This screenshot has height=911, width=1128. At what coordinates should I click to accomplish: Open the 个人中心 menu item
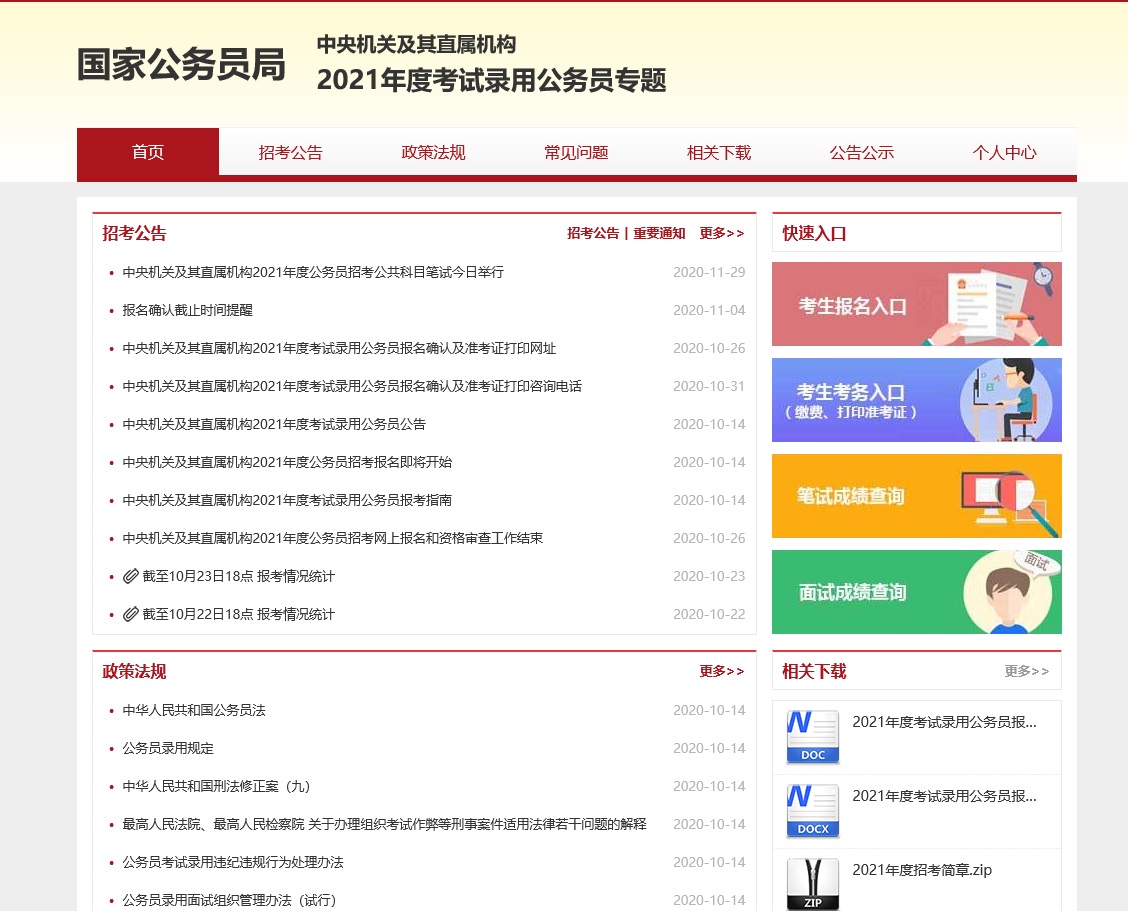tap(1005, 152)
